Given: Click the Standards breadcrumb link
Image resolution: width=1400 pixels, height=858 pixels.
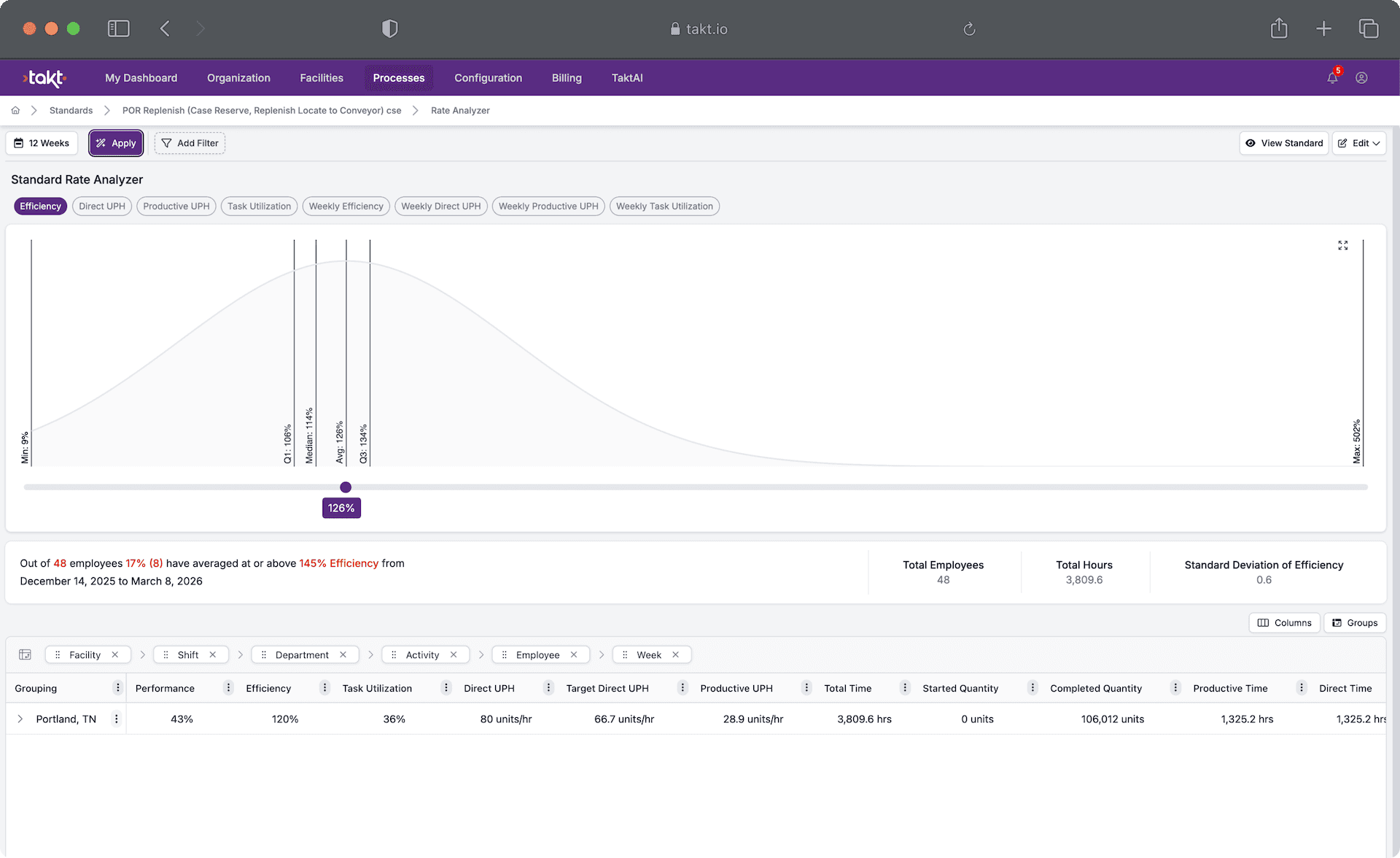Looking at the screenshot, I should [71, 110].
